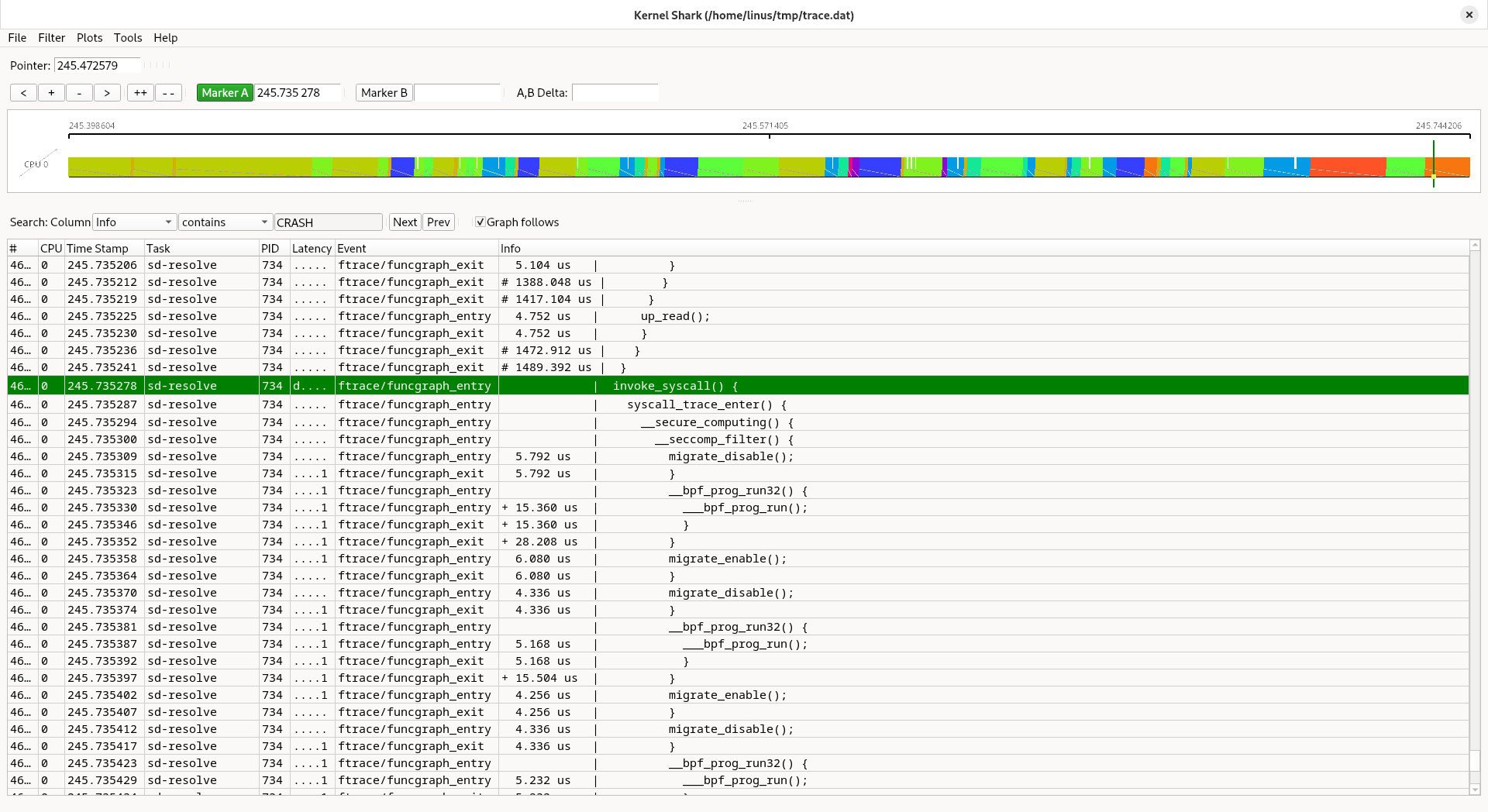Click the scrollbar up arrow of the table
The height and width of the screenshot is (812, 1488).
click(x=1475, y=246)
